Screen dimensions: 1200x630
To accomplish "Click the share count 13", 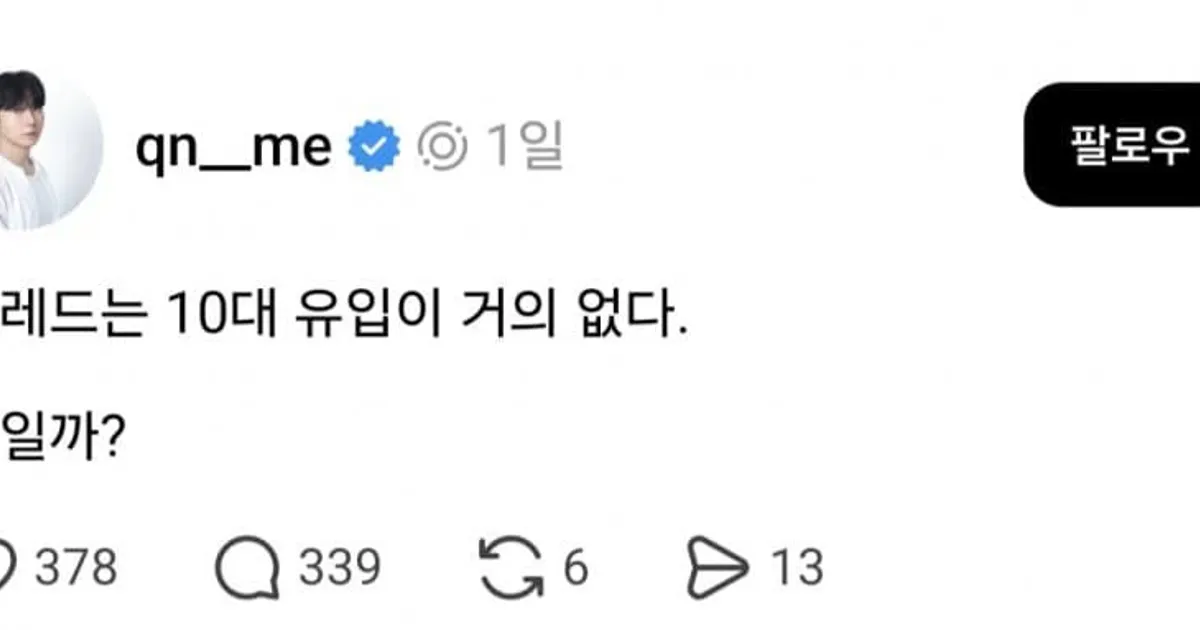I will [x=797, y=568].
